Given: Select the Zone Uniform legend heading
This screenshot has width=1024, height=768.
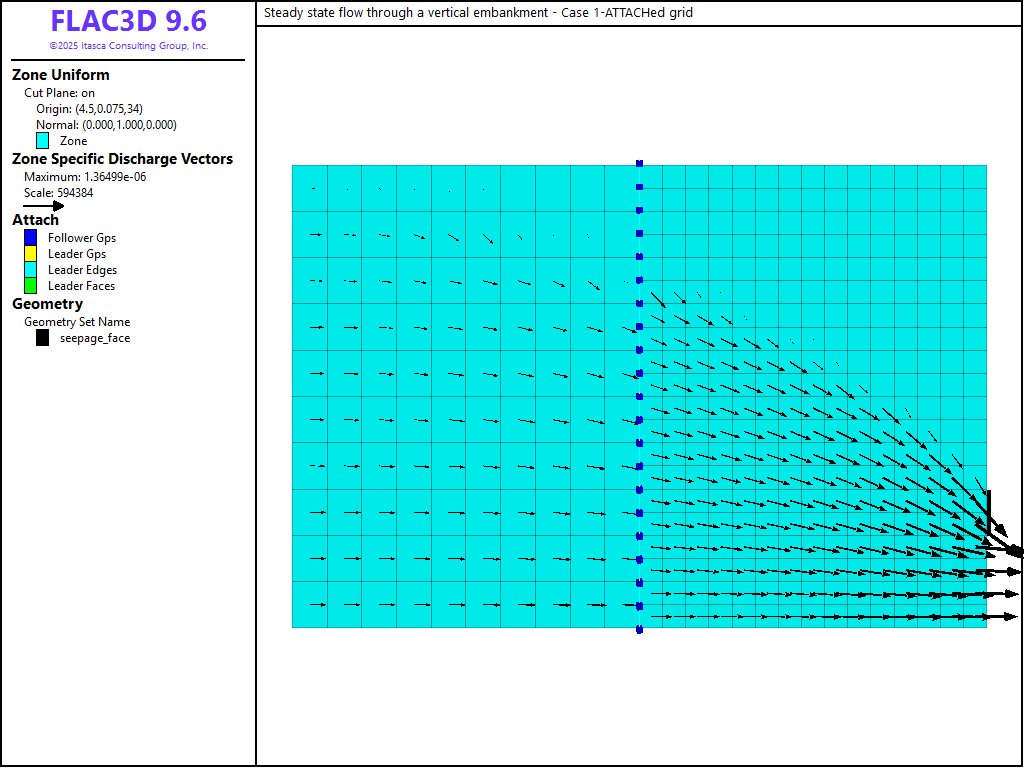Looking at the screenshot, I should point(61,75).
